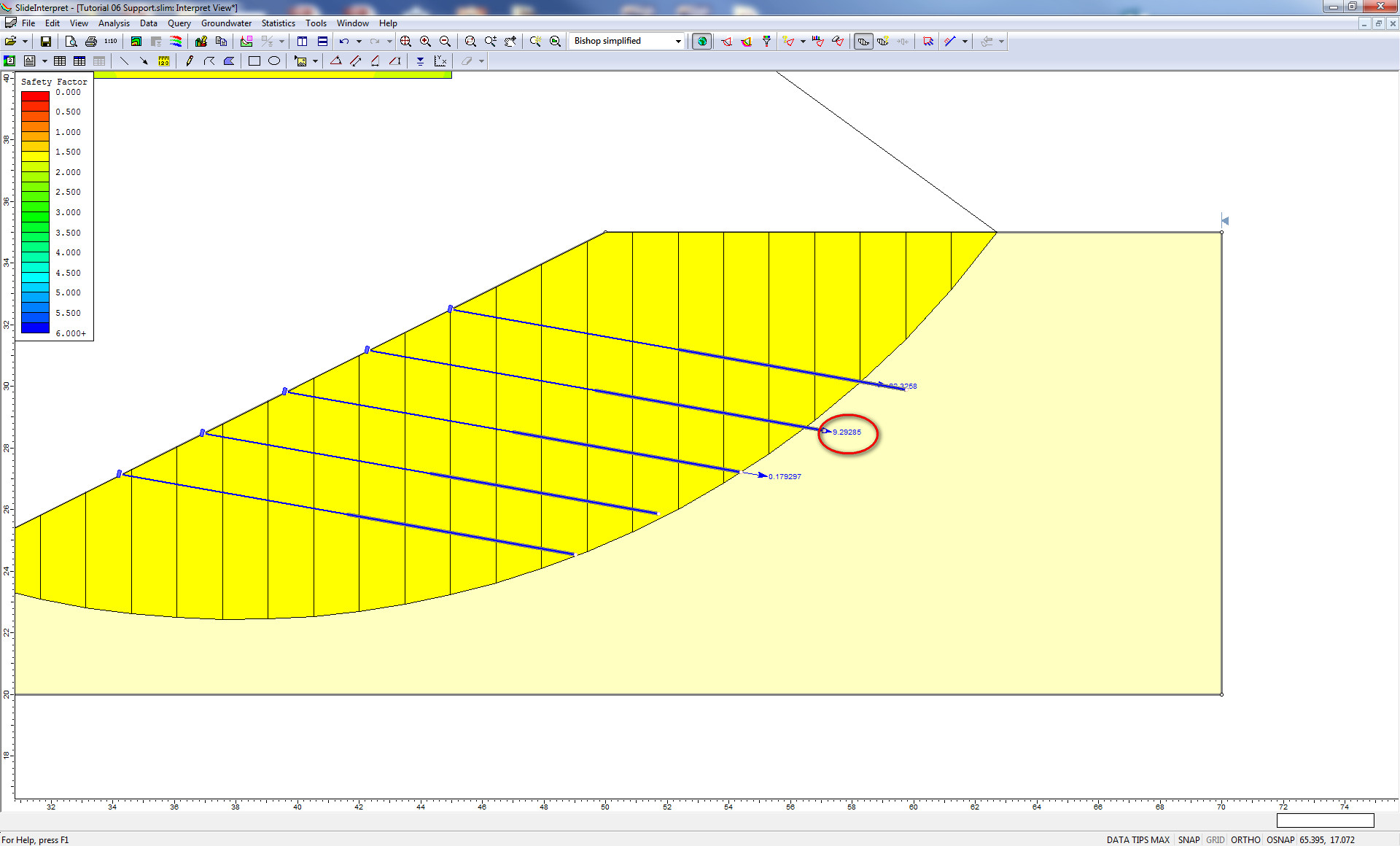The image size is (1400, 846).
Task: Zoom all with the crosshair magnifier
Action: click(x=405, y=42)
